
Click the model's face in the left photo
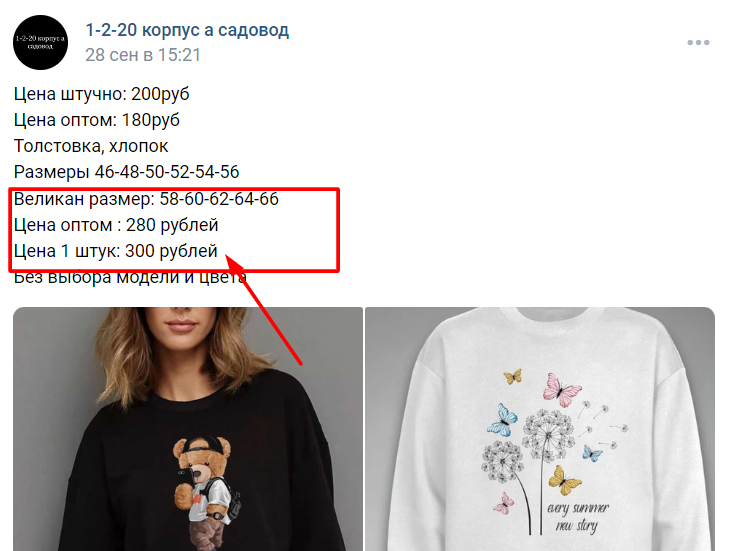(x=181, y=324)
